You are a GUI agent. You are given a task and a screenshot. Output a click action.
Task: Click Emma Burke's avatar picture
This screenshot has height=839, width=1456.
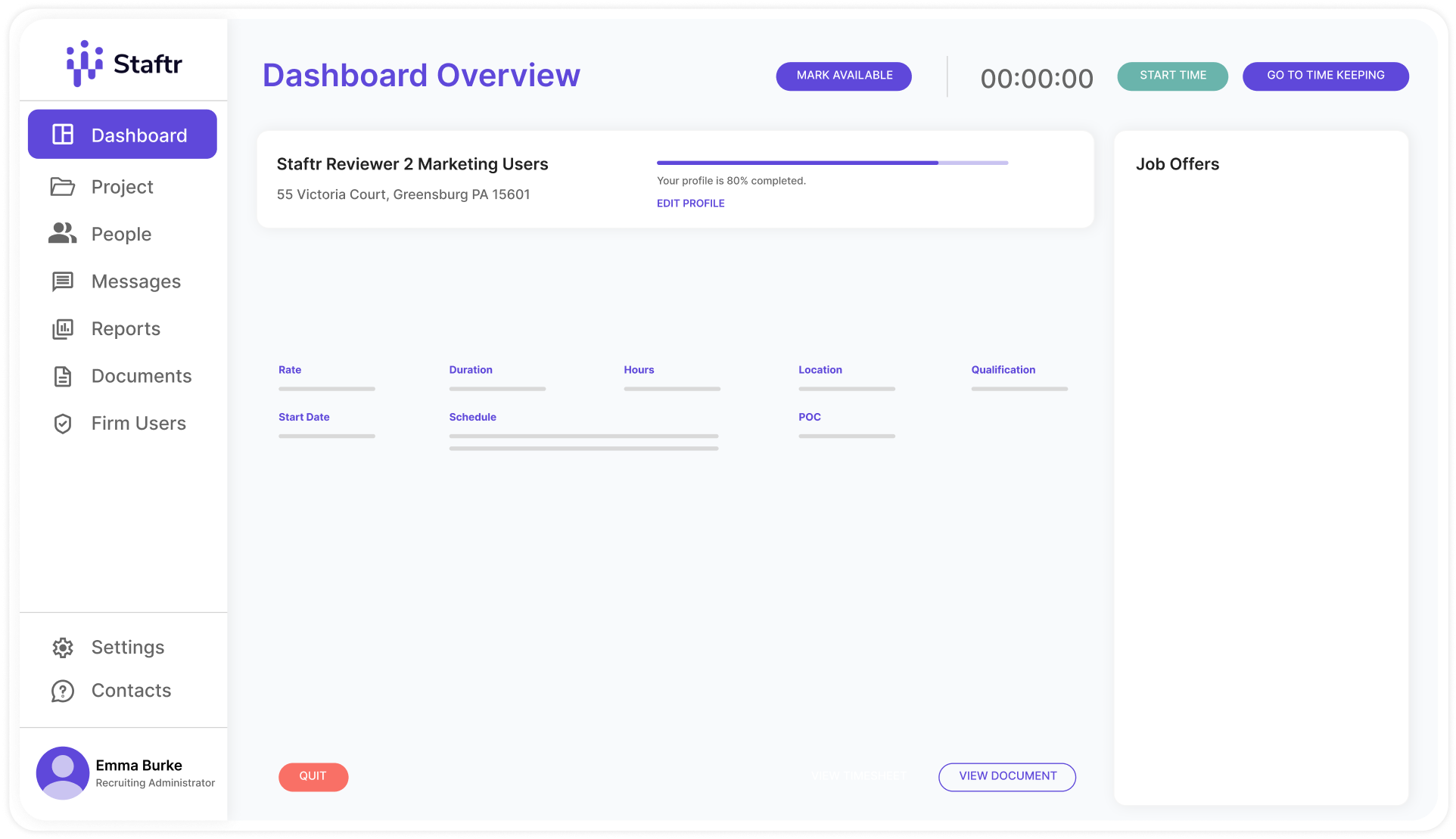click(63, 773)
